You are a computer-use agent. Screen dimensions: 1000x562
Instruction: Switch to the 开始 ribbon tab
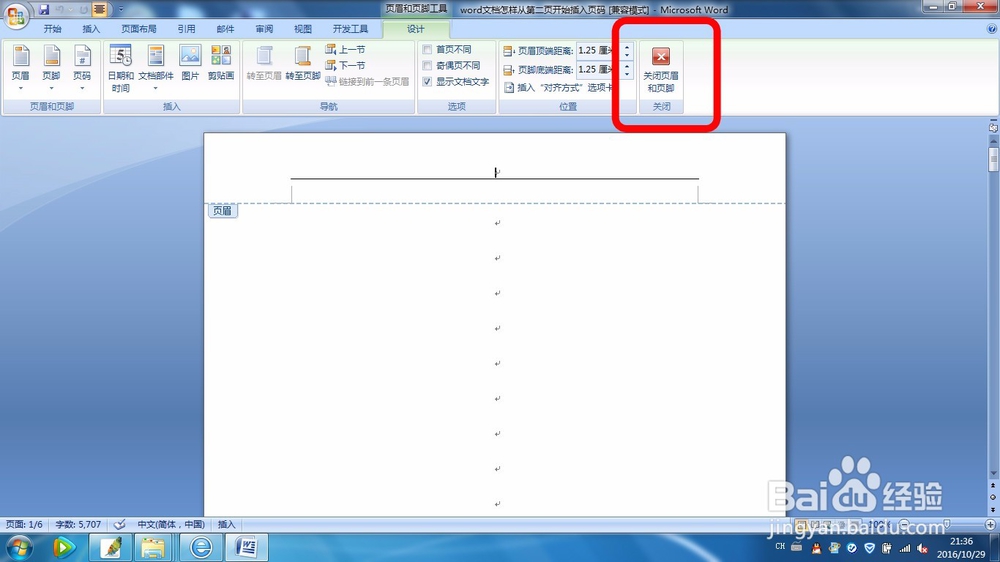tap(52, 29)
